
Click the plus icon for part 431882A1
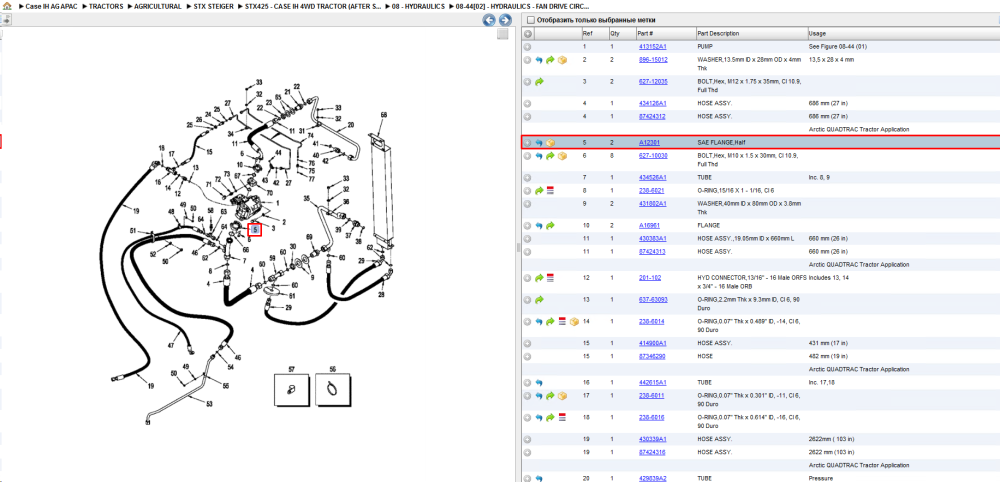point(527,203)
